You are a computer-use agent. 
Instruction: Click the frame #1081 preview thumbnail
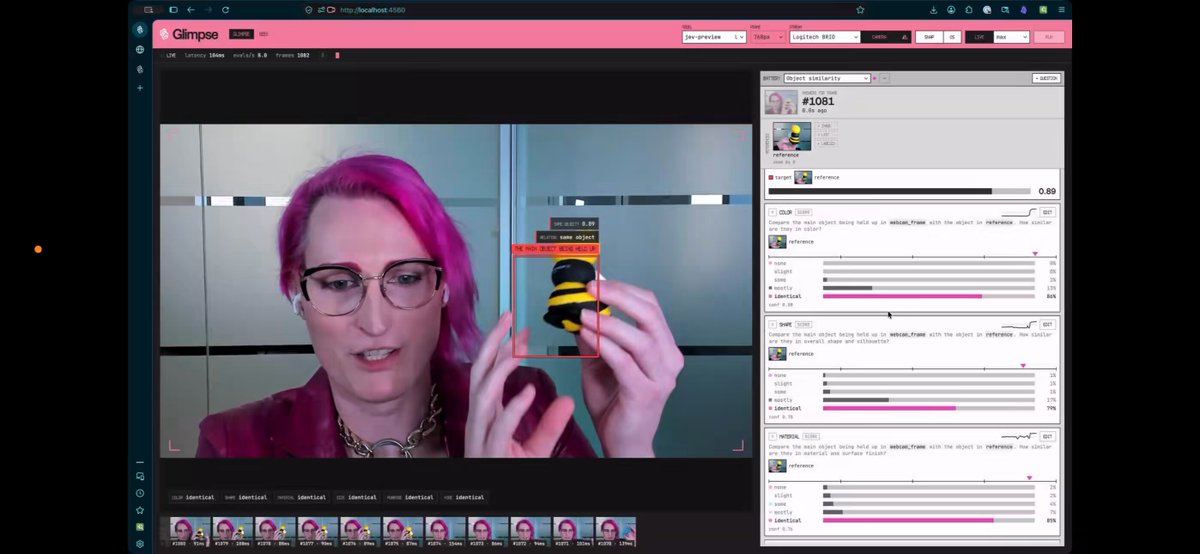click(x=781, y=102)
